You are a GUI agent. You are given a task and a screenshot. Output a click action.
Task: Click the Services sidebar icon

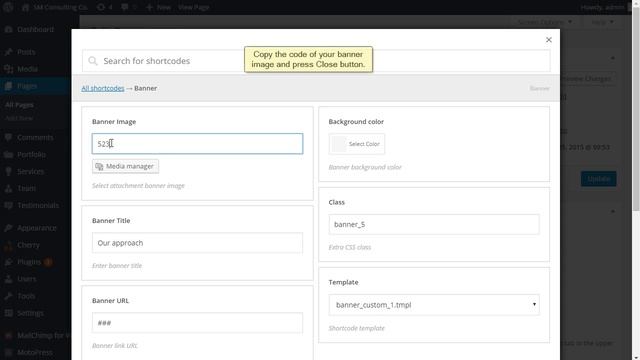[x=8, y=171]
